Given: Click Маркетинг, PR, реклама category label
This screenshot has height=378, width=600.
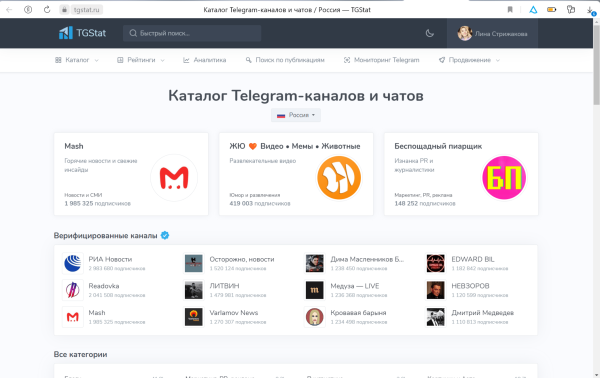Looking at the screenshot, I should tap(423, 195).
